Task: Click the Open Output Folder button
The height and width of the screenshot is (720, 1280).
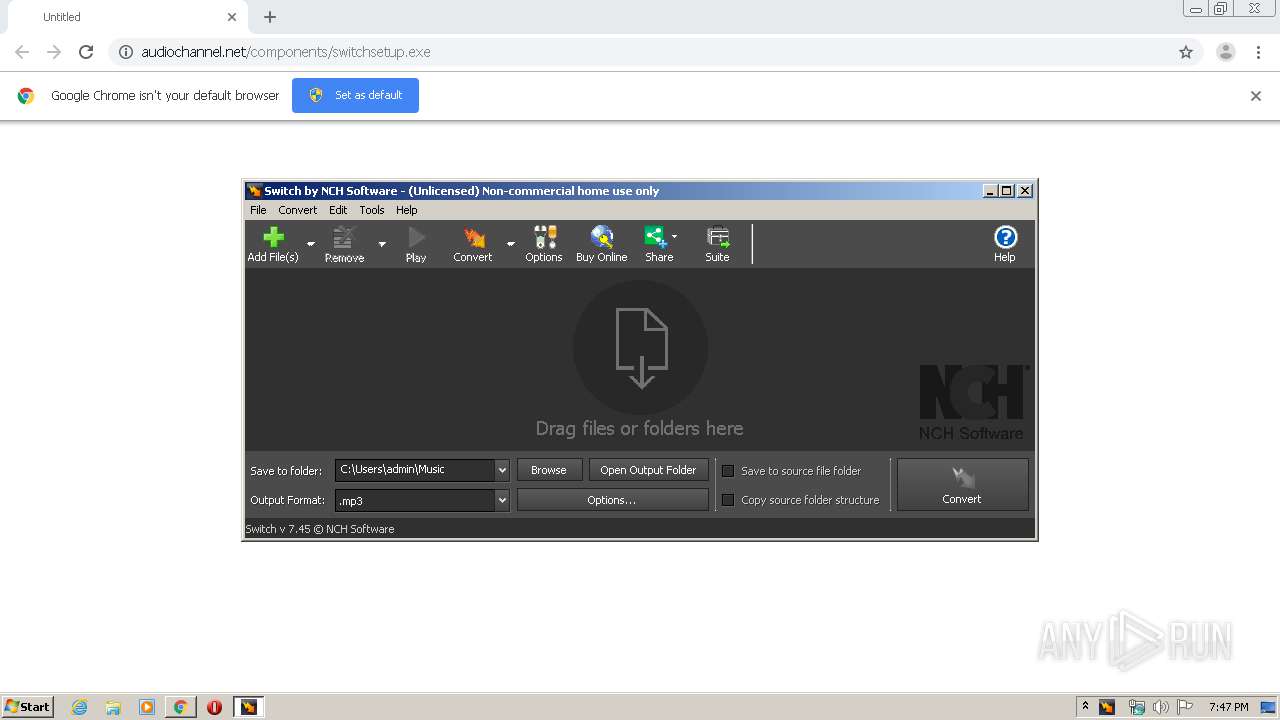Action: pos(648,470)
